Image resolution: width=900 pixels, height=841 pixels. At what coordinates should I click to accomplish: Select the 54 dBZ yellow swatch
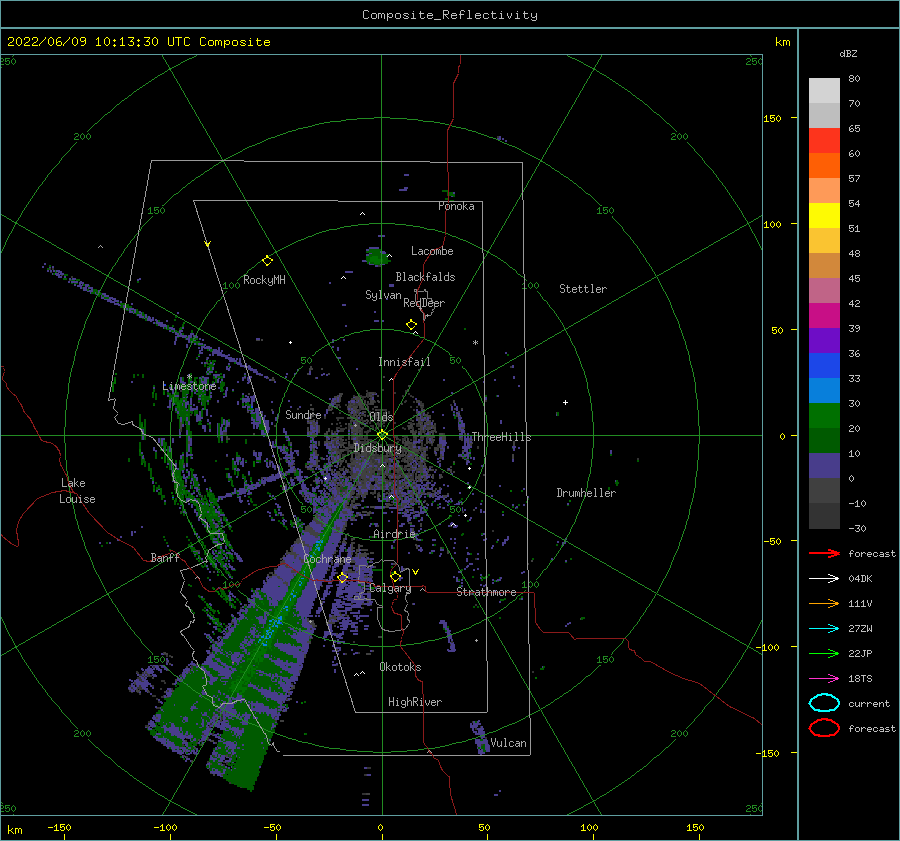point(824,215)
